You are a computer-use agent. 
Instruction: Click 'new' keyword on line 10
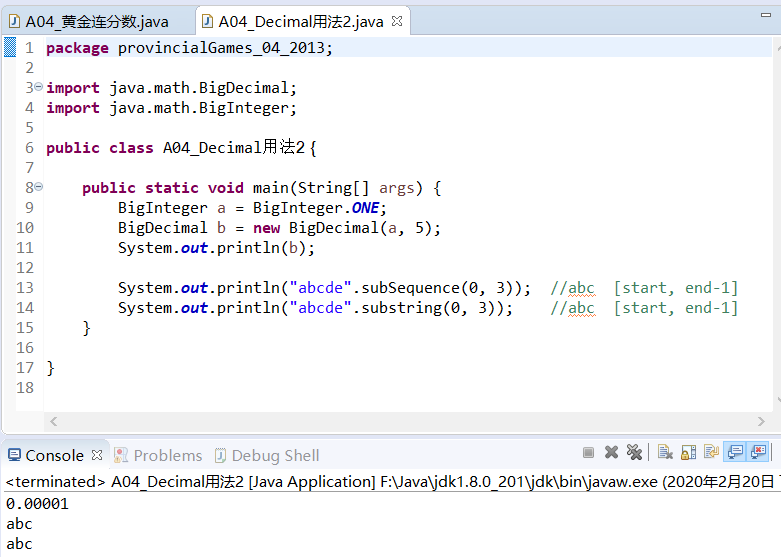tap(266, 228)
